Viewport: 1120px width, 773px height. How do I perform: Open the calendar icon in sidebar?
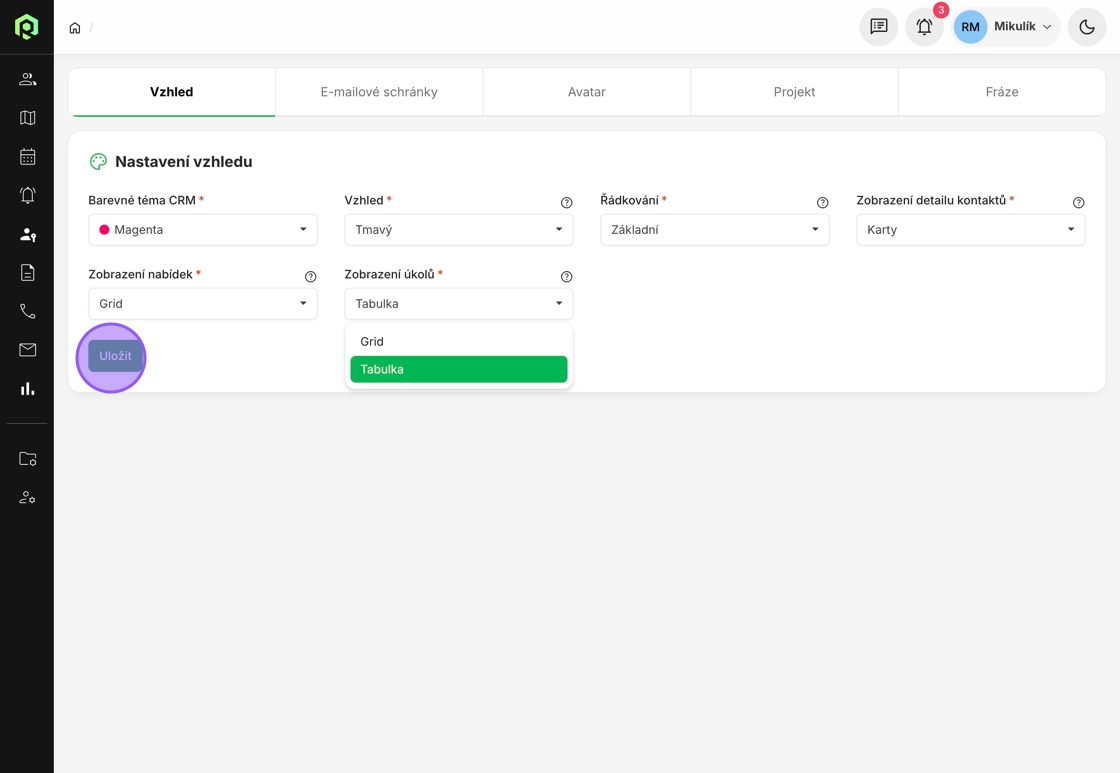tap(27, 157)
